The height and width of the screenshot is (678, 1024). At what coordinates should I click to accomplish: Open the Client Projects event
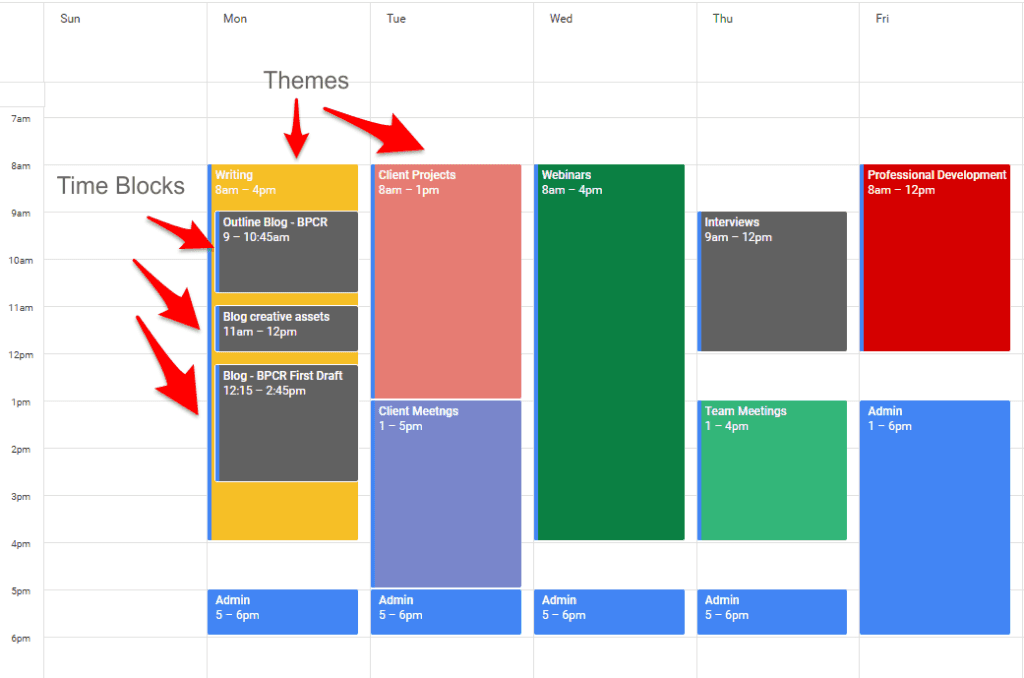pos(447,280)
